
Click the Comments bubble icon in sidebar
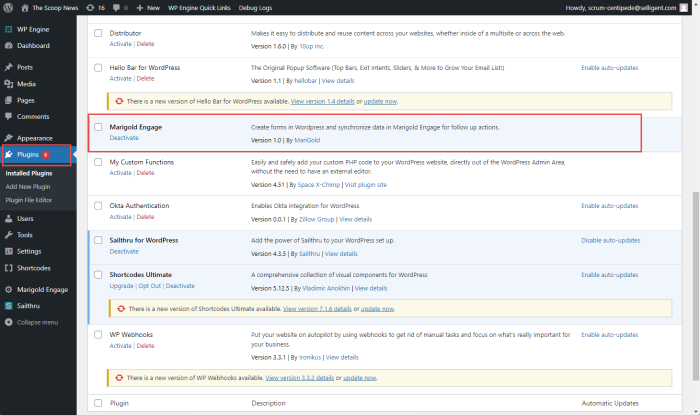click(x=9, y=116)
